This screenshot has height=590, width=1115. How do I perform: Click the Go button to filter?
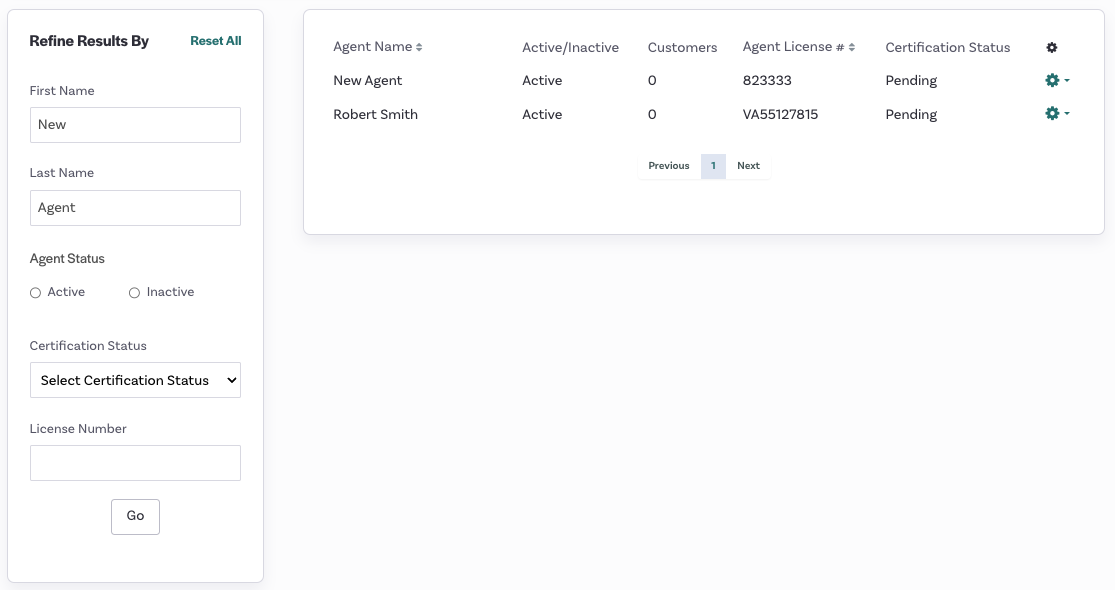pos(135,517)
